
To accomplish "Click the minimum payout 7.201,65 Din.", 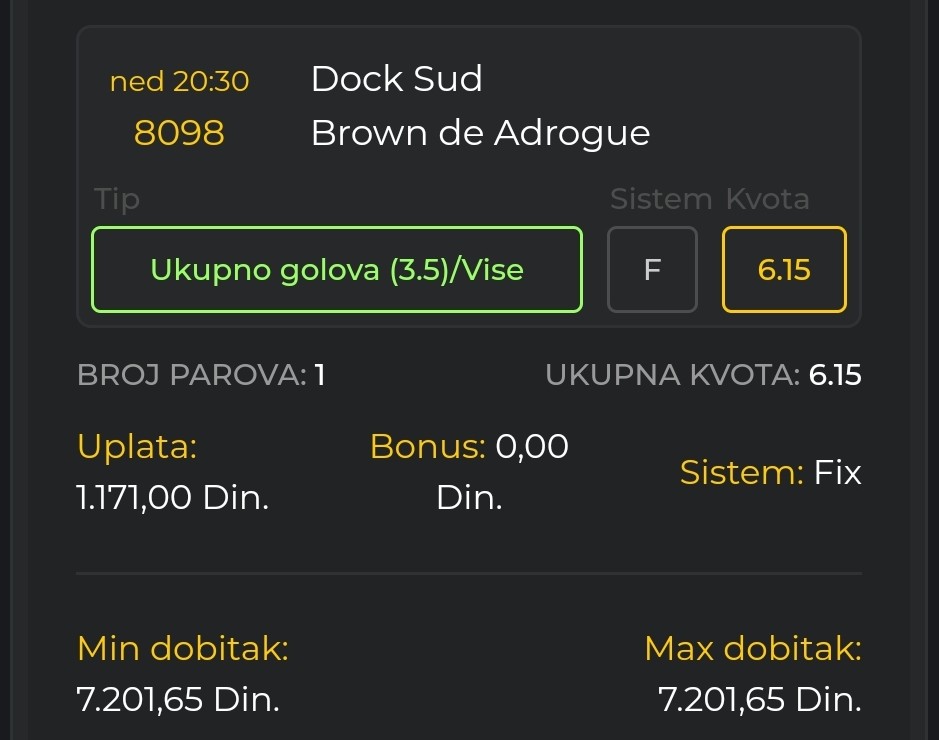I will (x=178, y=699).
